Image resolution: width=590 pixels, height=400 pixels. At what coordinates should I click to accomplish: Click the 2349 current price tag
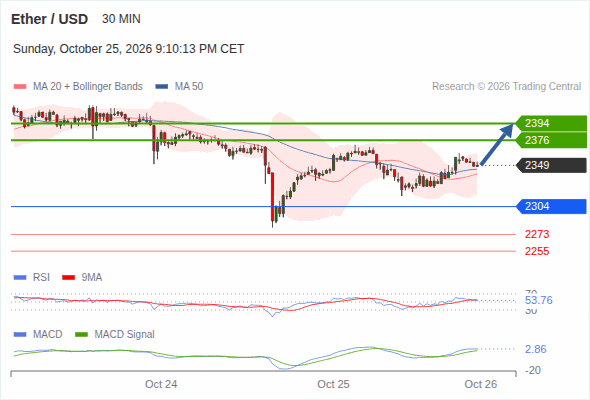point(551,165)
